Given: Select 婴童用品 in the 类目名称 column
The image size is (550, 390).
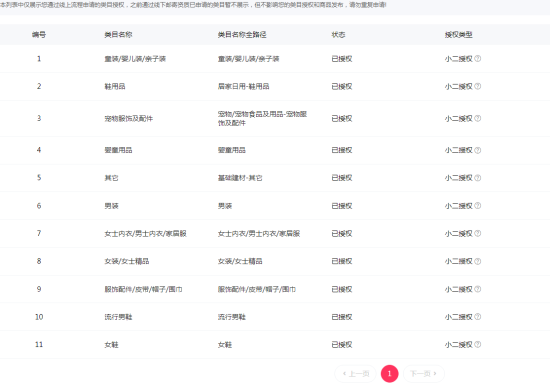Looking at the screenshot, I should point(118,150).
